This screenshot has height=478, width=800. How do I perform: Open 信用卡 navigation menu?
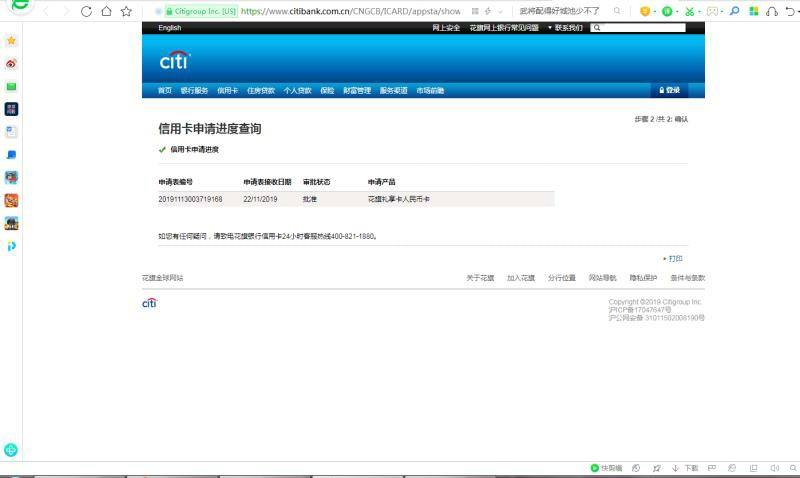[228, 90]
